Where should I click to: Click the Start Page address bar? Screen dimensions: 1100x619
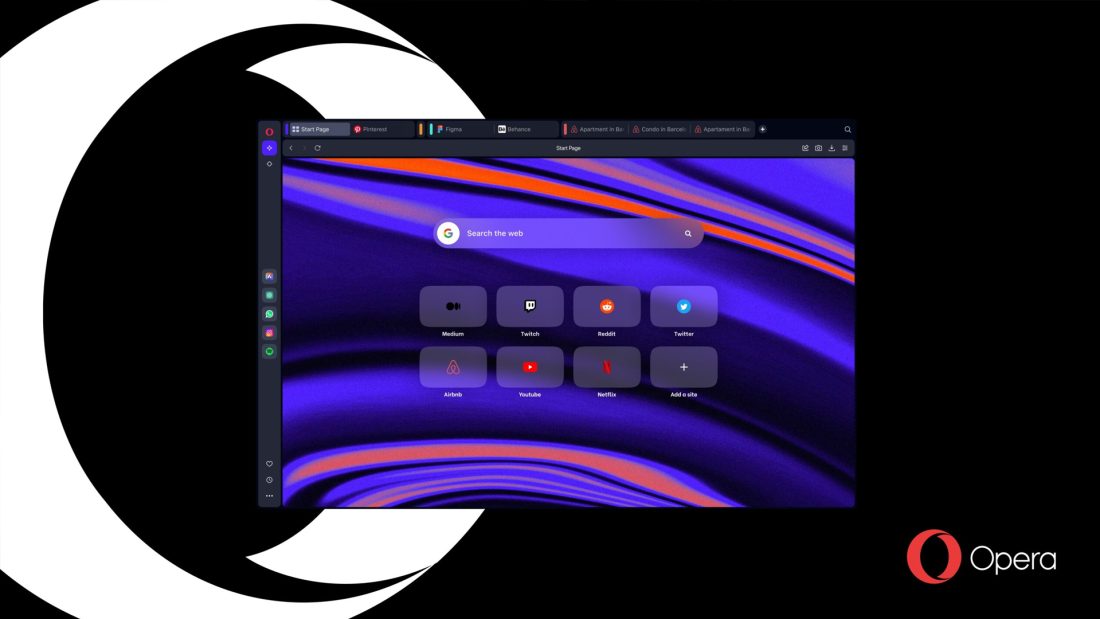(568, 148)
